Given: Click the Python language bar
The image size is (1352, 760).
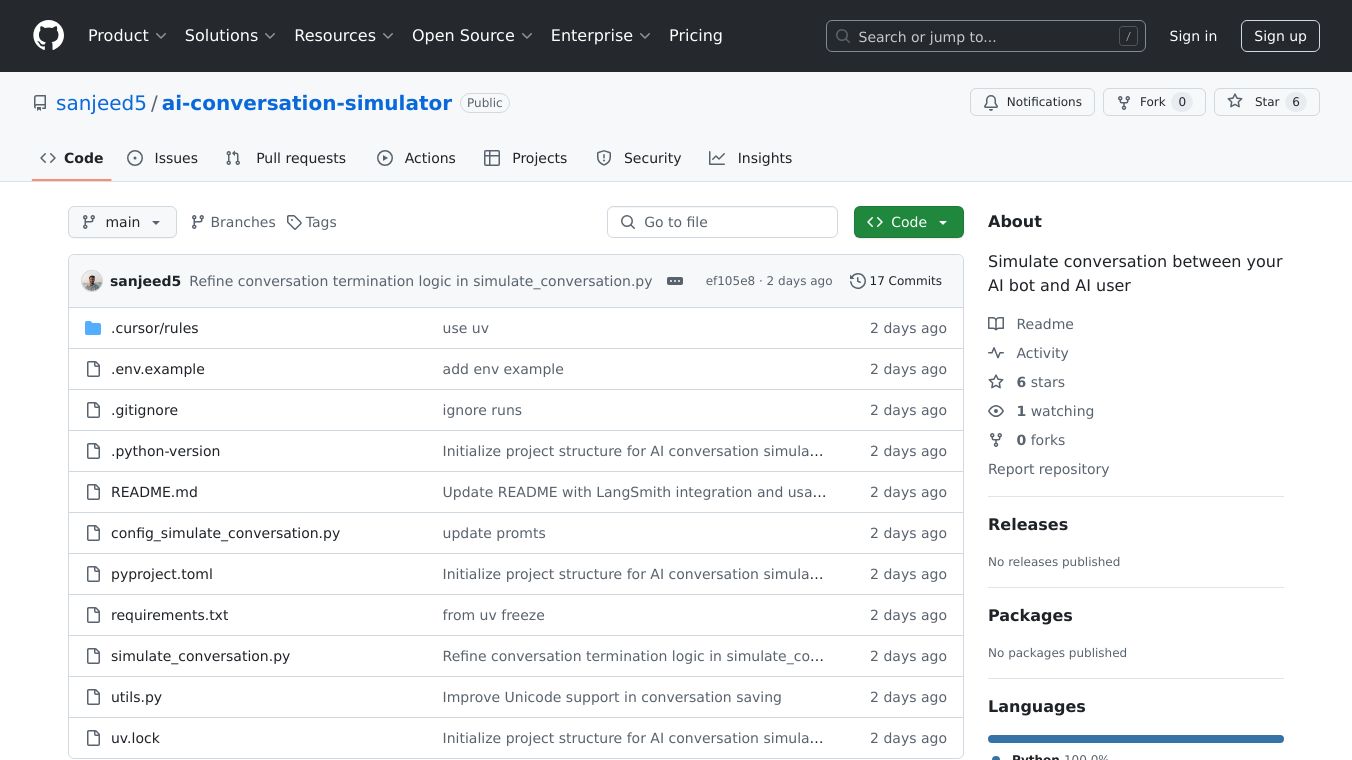Looking at the screenshot, I should coord(1135,739).
